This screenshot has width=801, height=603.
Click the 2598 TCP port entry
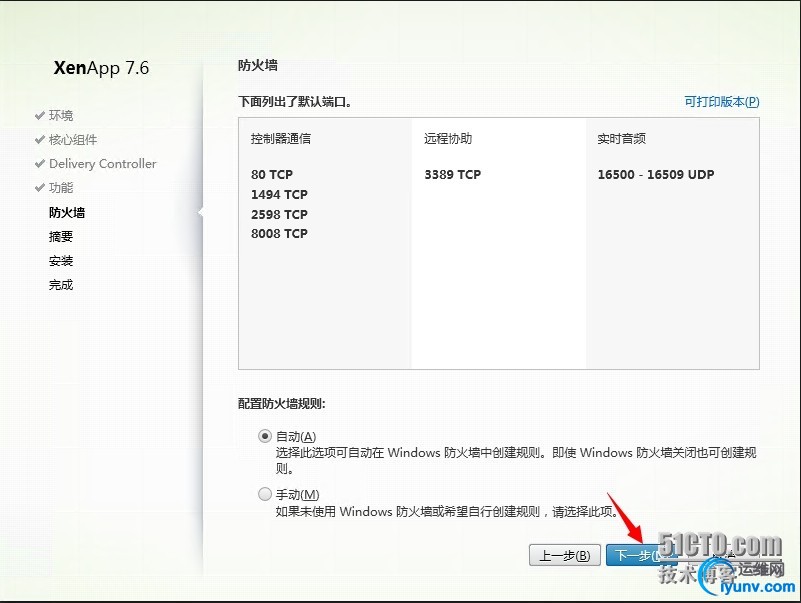pyautogui.click(x=279, y=215)
